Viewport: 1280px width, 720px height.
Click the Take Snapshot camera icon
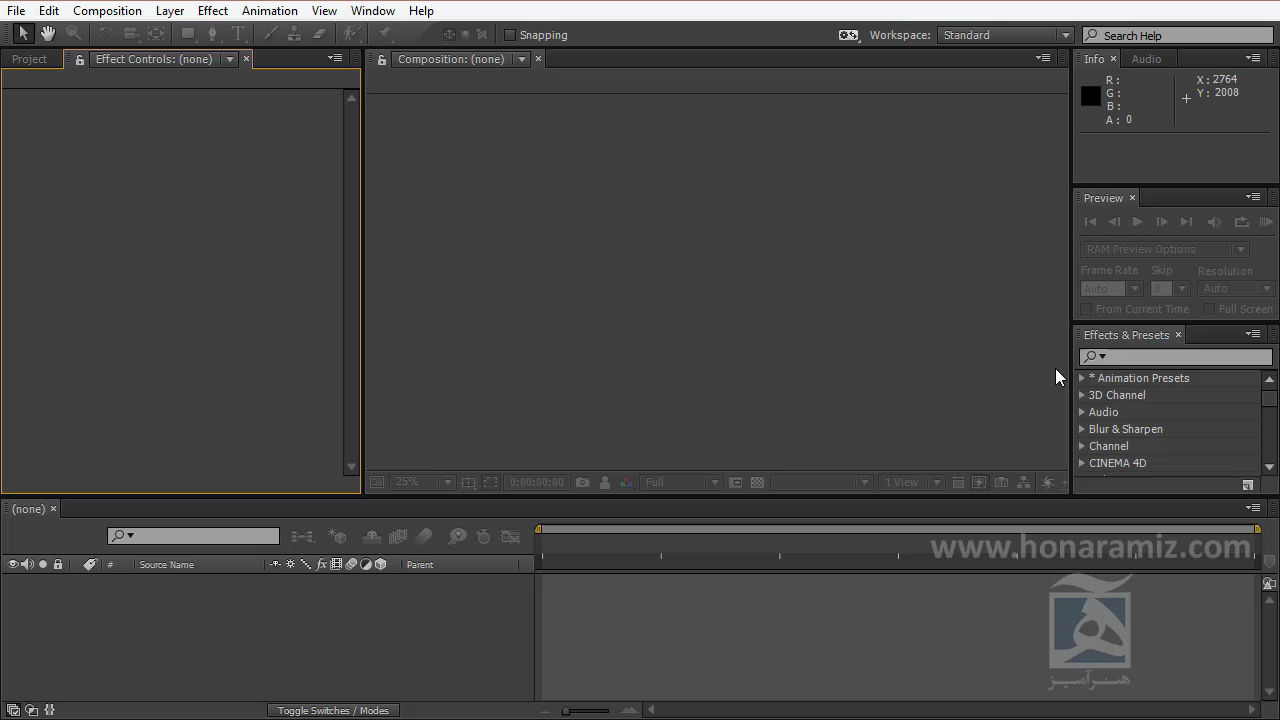pyautogui.click(x=582, y=482)
